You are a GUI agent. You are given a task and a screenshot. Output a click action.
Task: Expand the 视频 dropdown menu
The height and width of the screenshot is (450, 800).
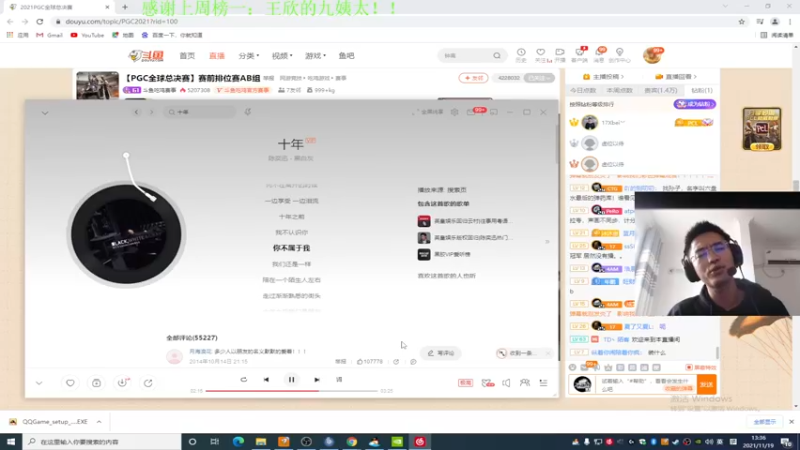(282, 56)
